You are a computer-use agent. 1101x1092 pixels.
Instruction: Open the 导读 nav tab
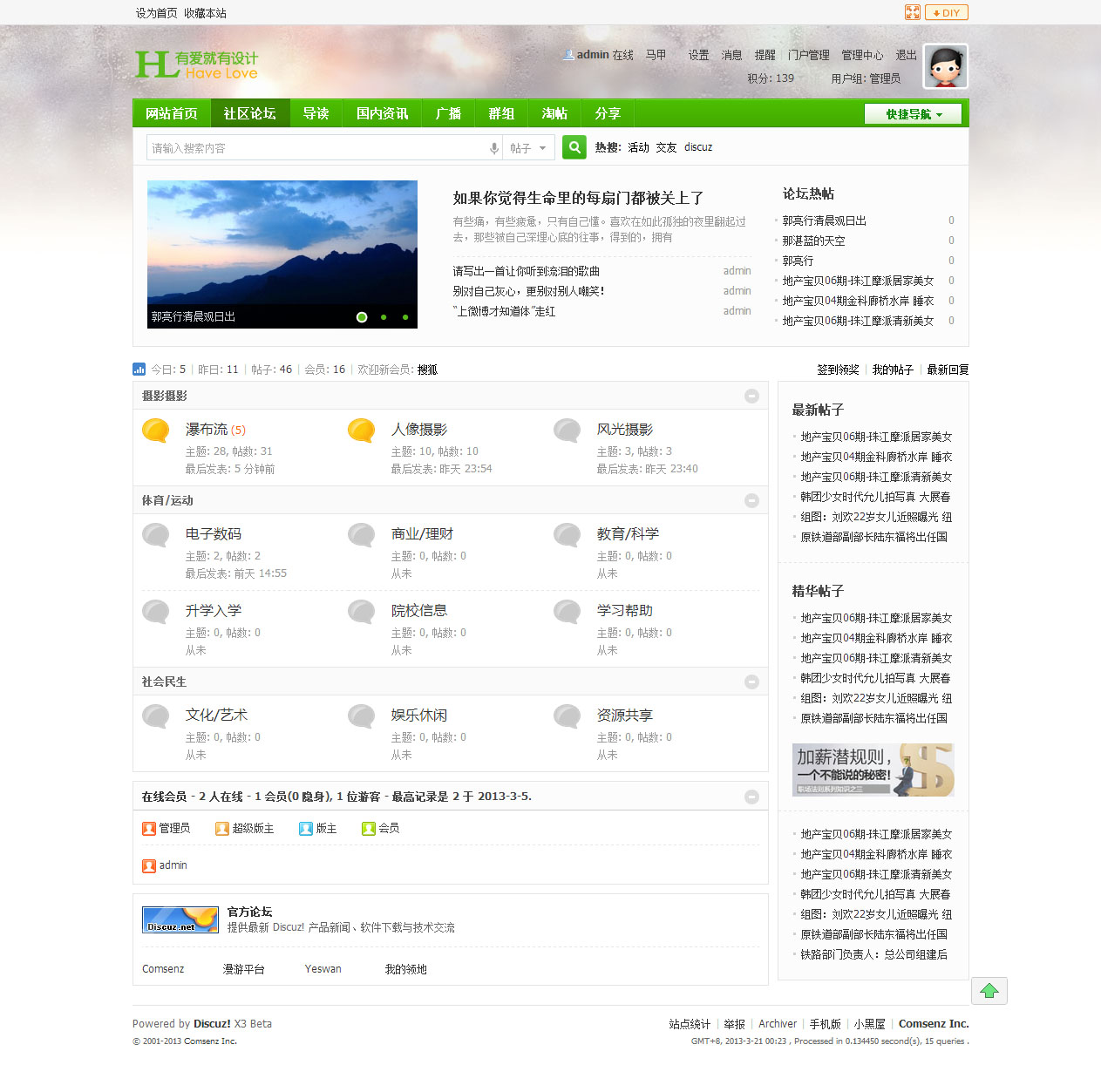(x=316, y=113)
